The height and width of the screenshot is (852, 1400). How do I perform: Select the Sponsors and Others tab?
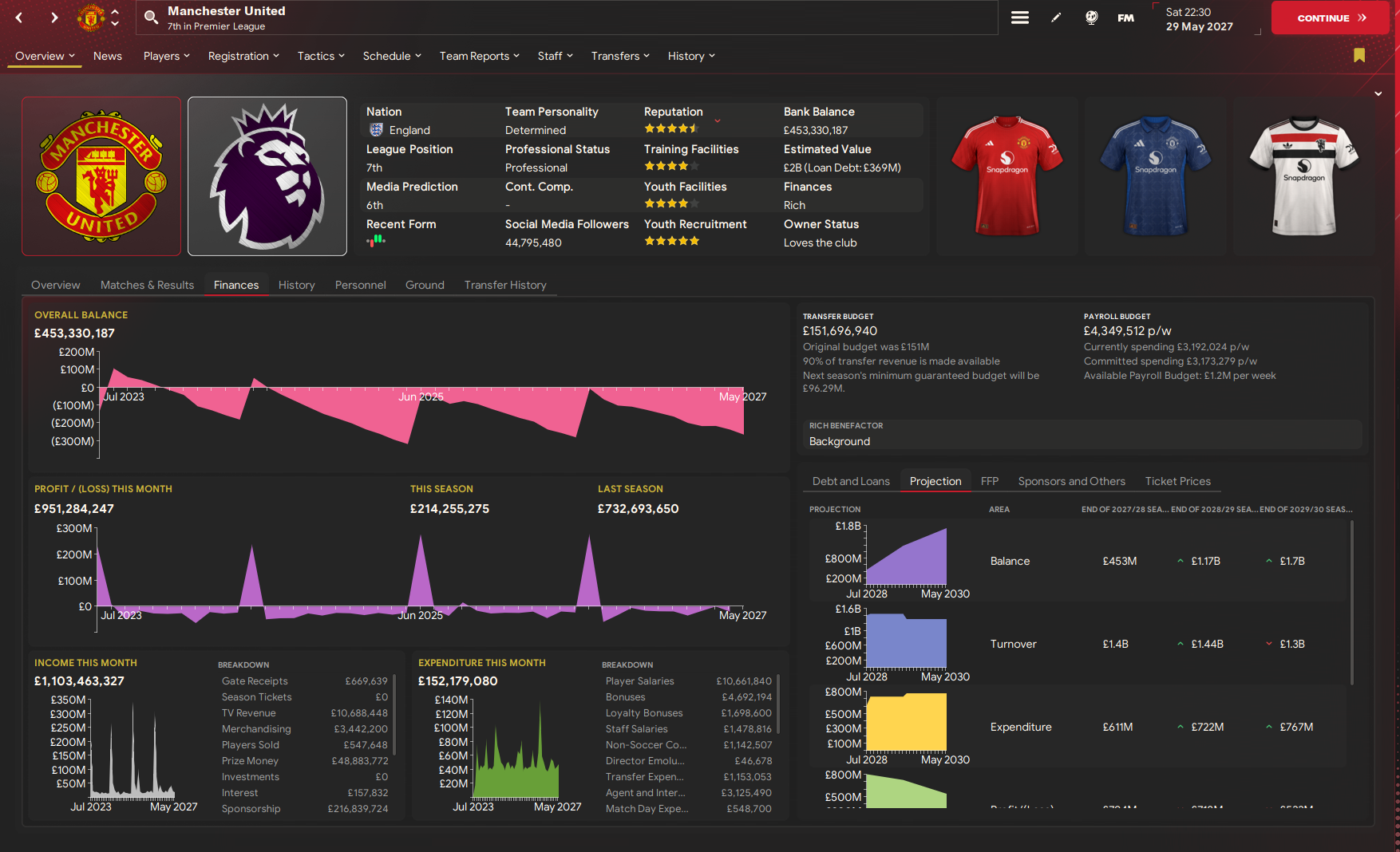[x=1071, y=481]
